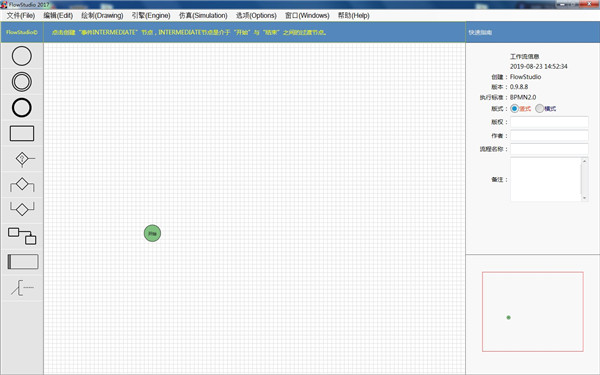Click the remarks box scrollbar down arrow
The width and height of the screenshot is (600, 375).
tap(584, 198)
